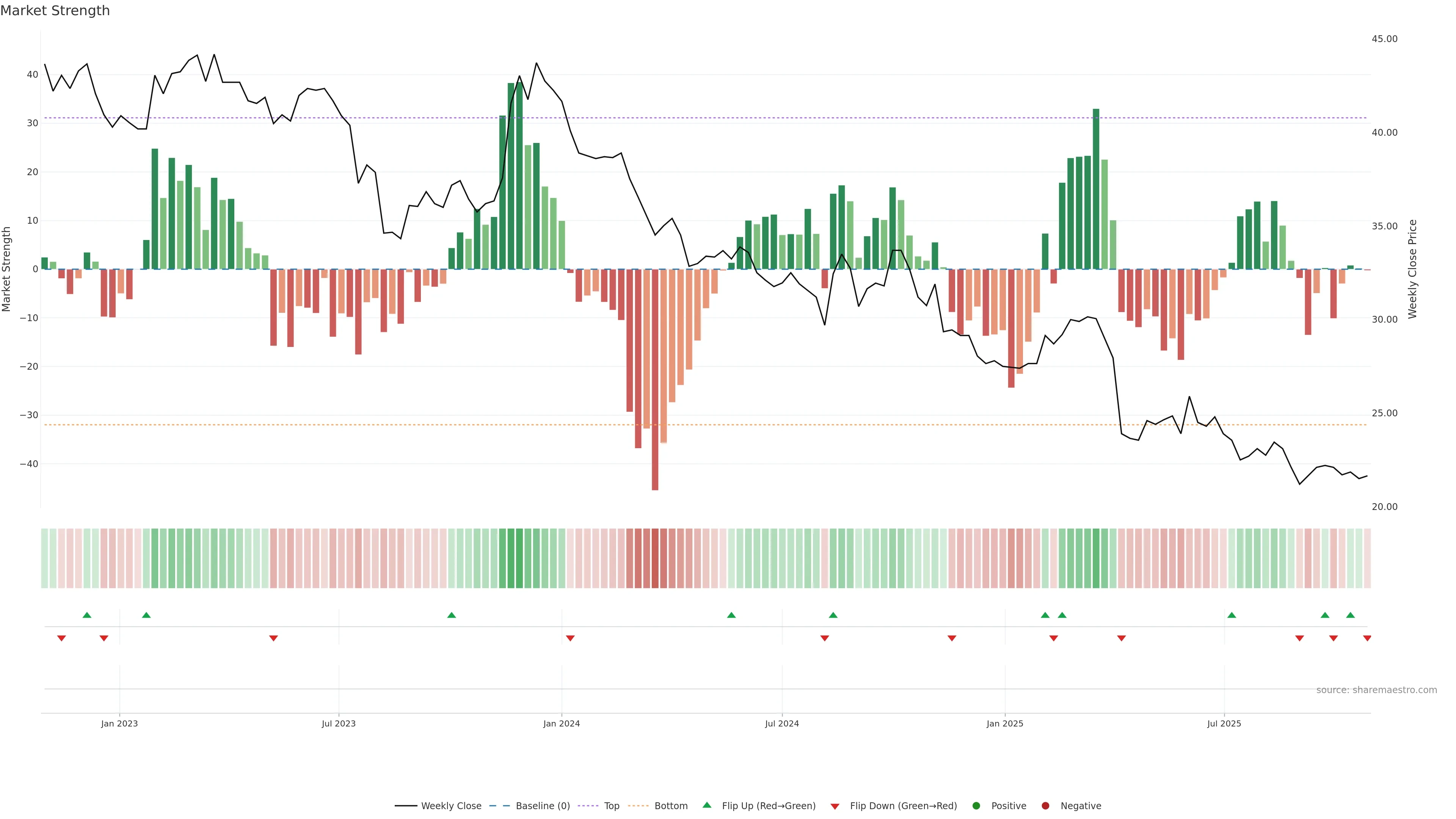Click the Flip Down red triangle legend icon
Screen dimensions: 1456x819
(x=835, y=806)
